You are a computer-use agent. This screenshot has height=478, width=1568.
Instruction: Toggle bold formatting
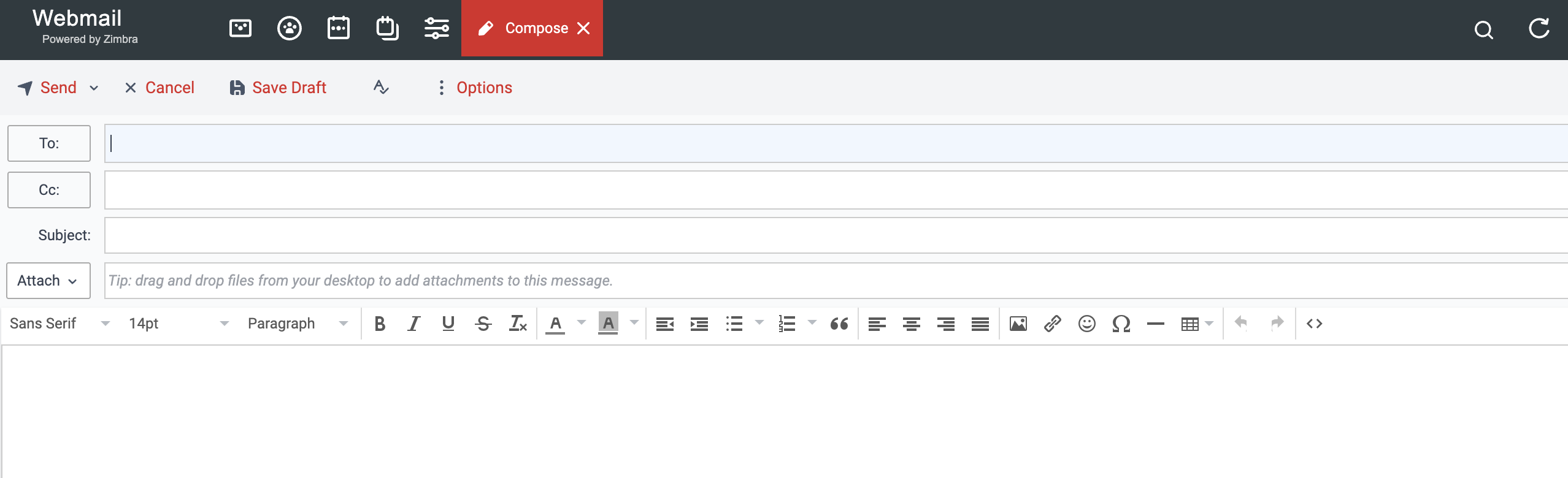pyautogui.click(x=380, y=324)
